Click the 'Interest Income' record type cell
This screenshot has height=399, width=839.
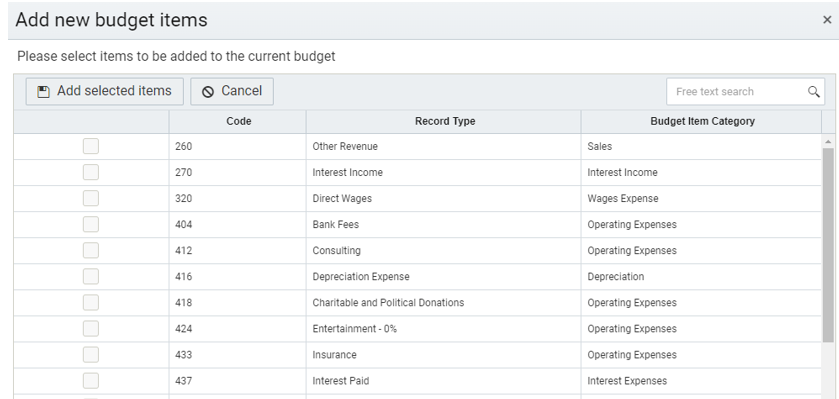(x=444, y=172)
